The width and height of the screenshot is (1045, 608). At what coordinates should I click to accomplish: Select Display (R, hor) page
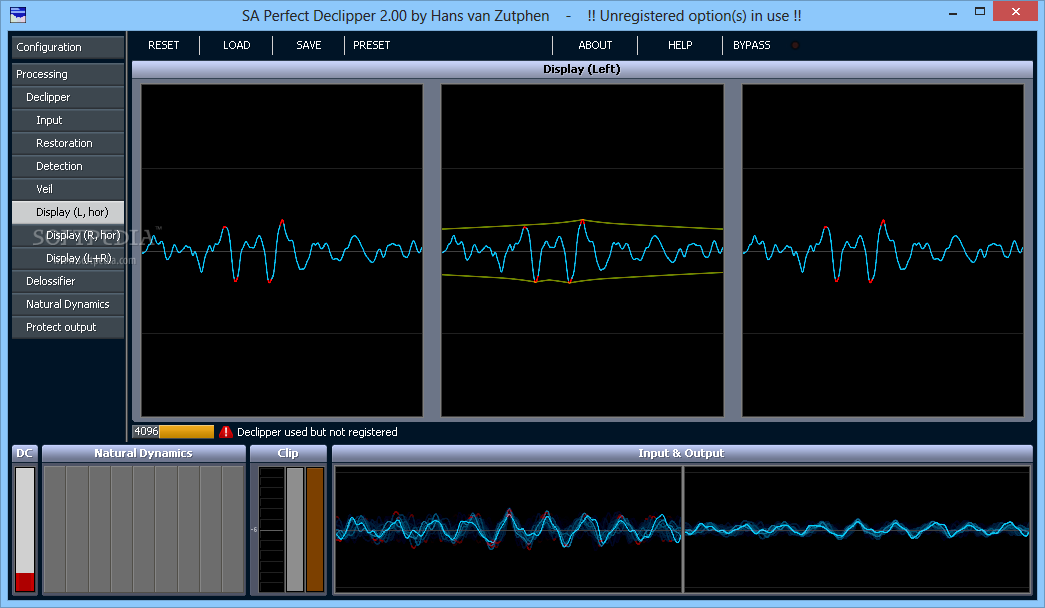[x=68, y=235]
